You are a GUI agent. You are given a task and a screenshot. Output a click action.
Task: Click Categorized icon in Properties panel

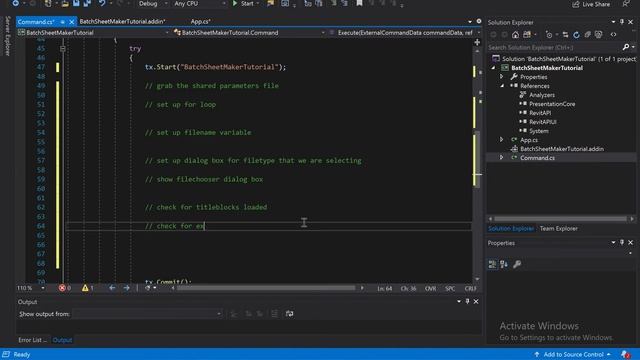[492, 264]
